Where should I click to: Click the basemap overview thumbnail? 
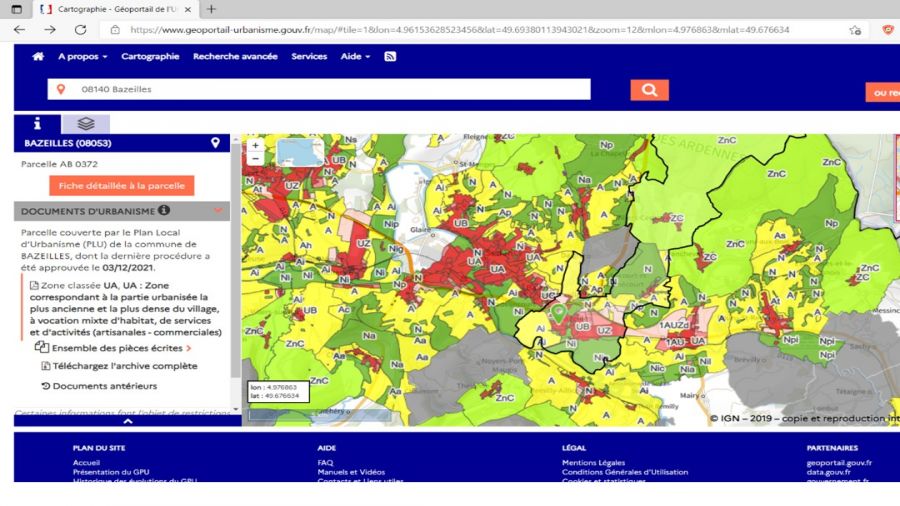point(300,152)
